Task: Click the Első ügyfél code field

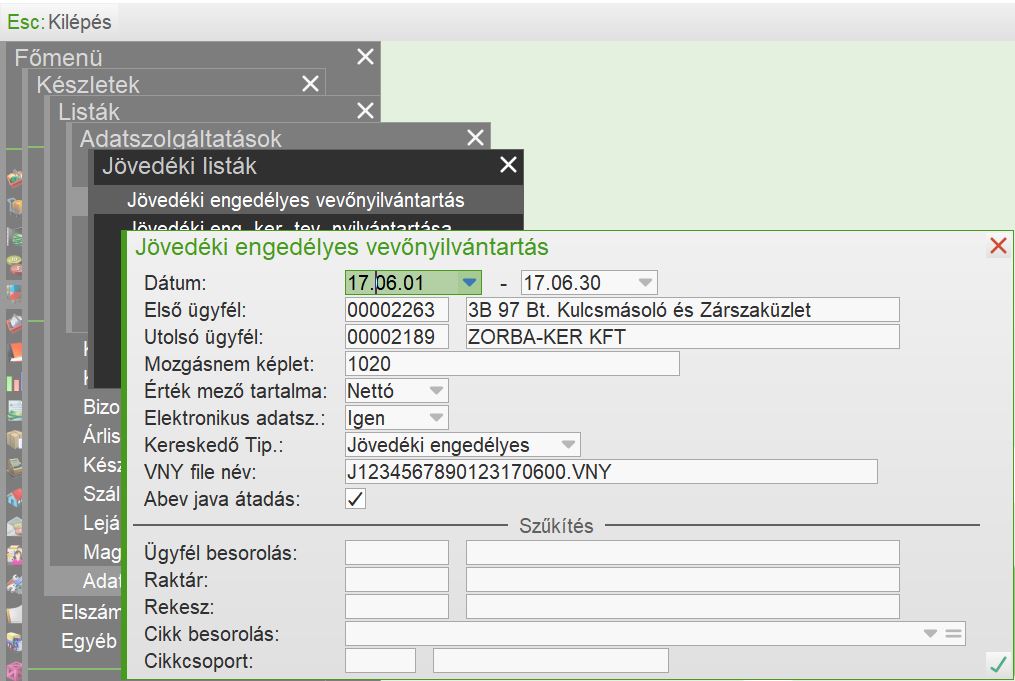Action: pos(396,310)
